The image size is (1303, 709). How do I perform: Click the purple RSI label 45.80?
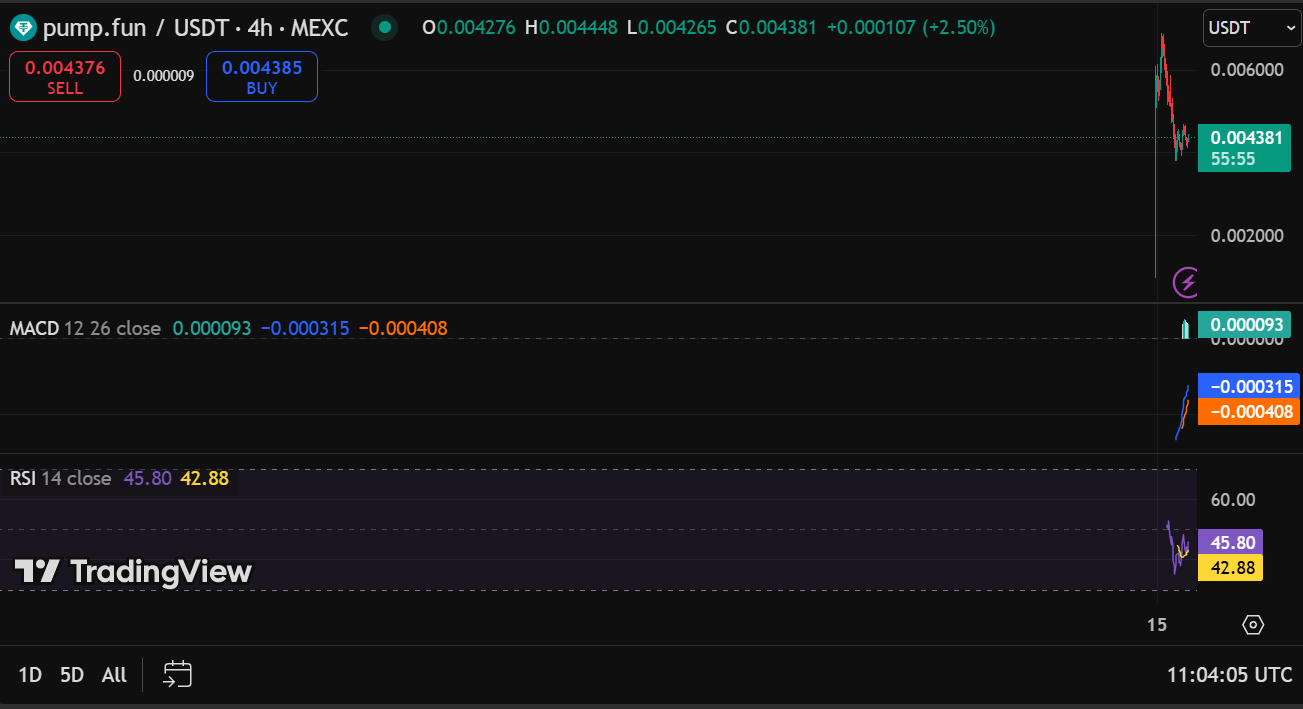[1231, 543]
